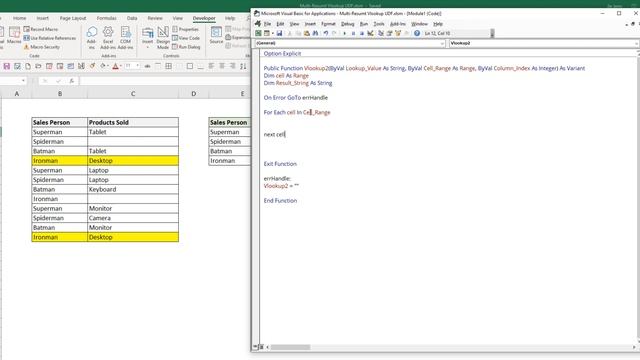This screenshot has width=640, height=360.
Task: Click the align left icon in Excel toolbar
Action: 211,66
